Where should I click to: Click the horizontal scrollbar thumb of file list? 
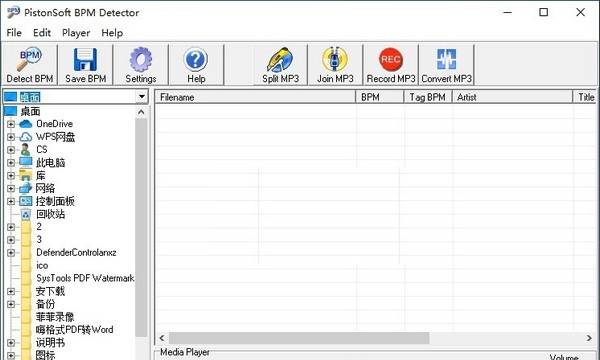point(299,338)
